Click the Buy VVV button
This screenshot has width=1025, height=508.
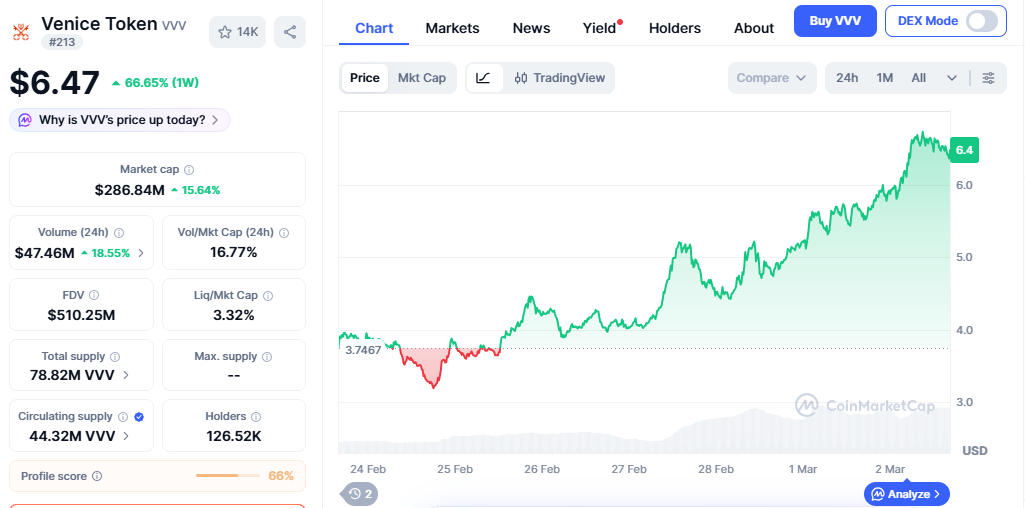coord(834,21)
